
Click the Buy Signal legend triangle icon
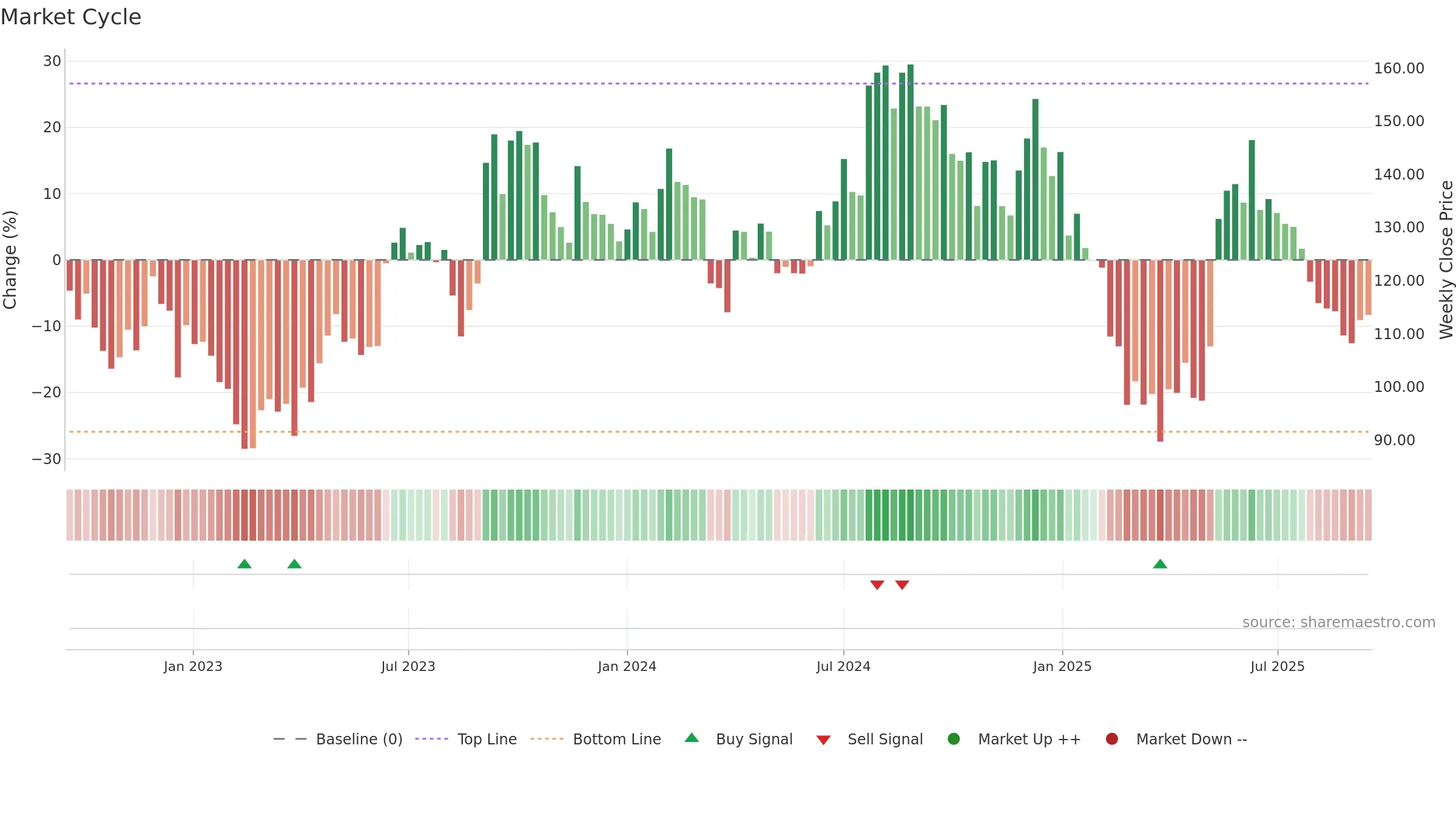point(692,738)
